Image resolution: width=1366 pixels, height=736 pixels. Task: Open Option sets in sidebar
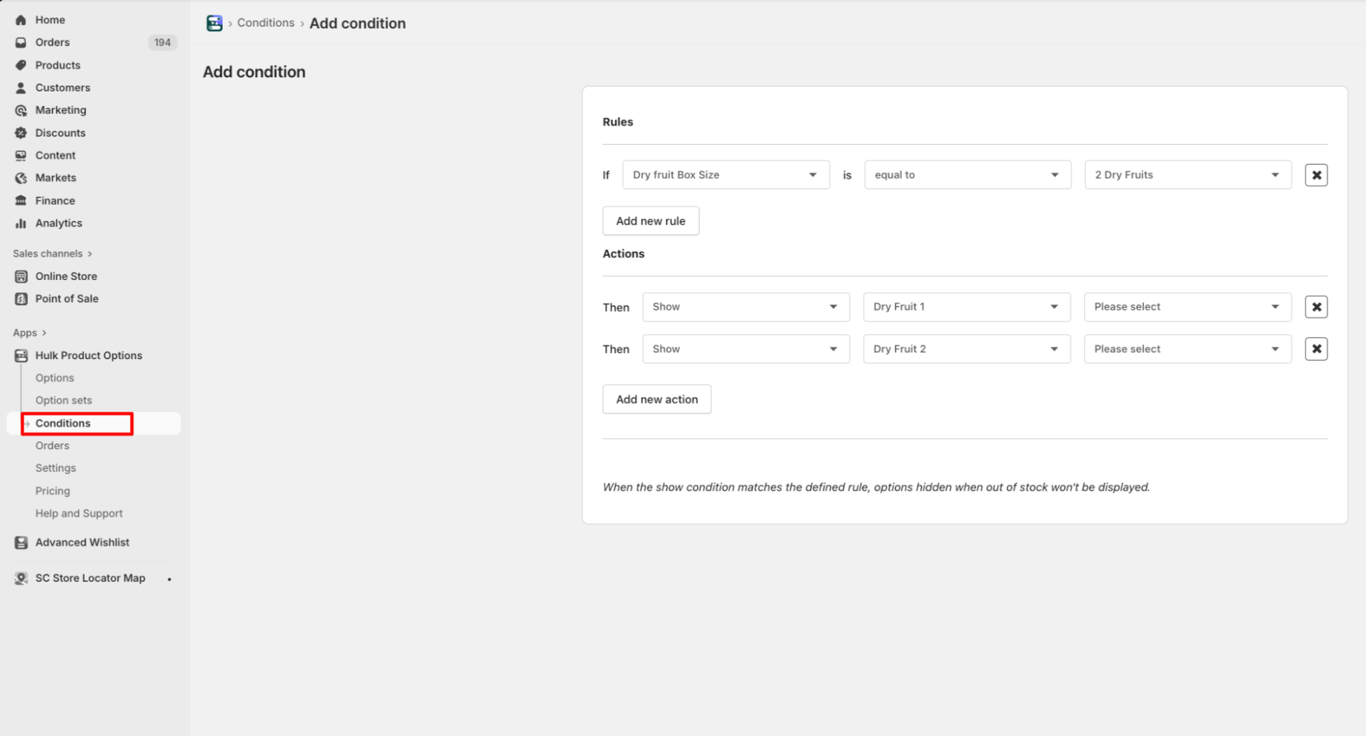(64, 400)
